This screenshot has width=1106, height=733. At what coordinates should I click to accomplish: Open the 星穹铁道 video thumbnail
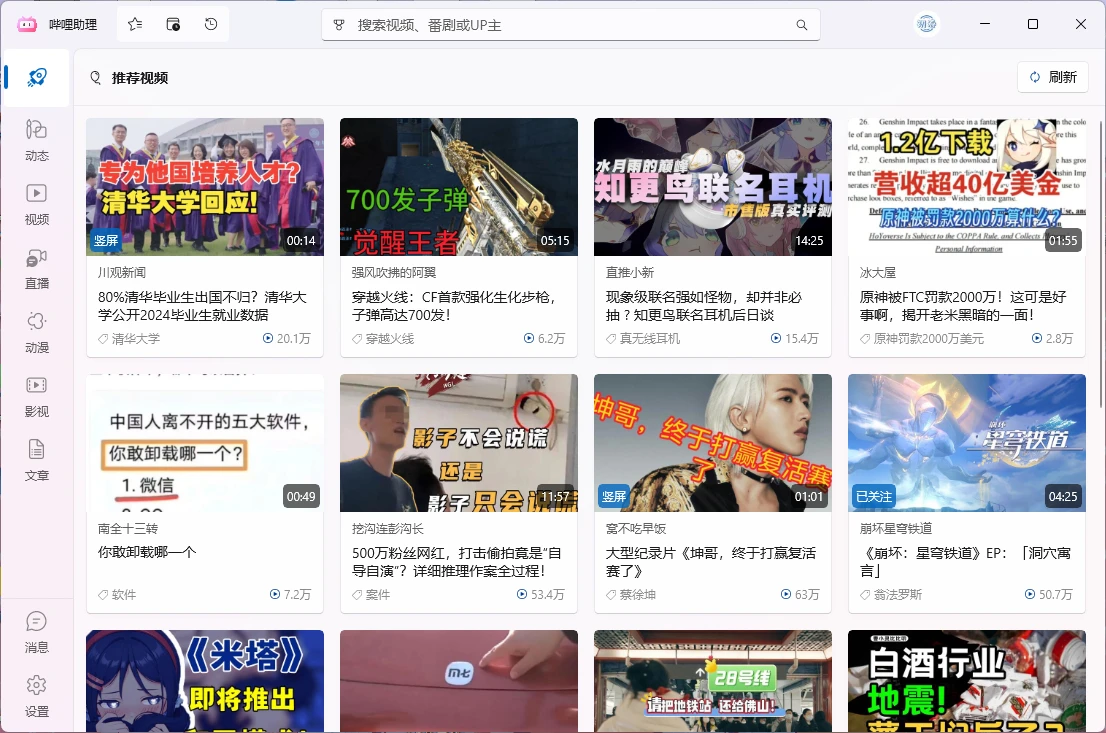coord(966,443)
